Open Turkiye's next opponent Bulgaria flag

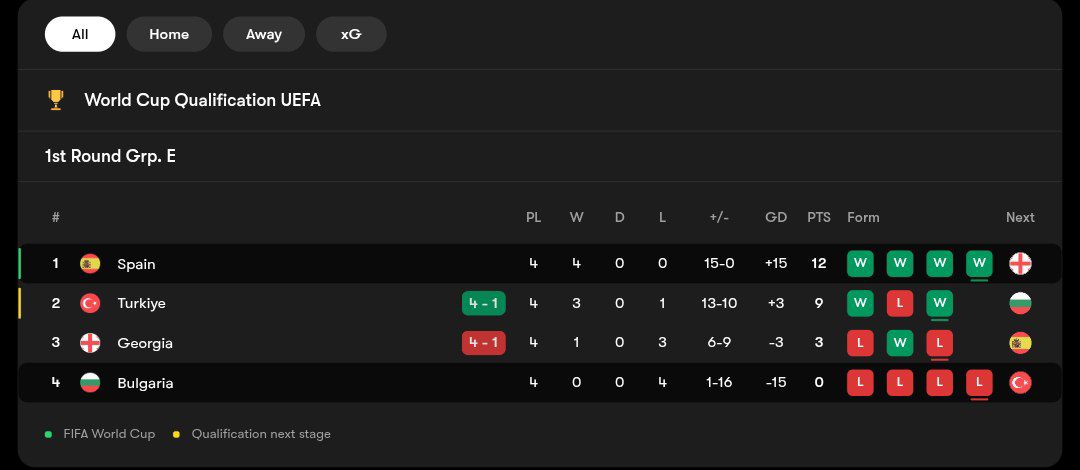click(x=1020, y=303)
